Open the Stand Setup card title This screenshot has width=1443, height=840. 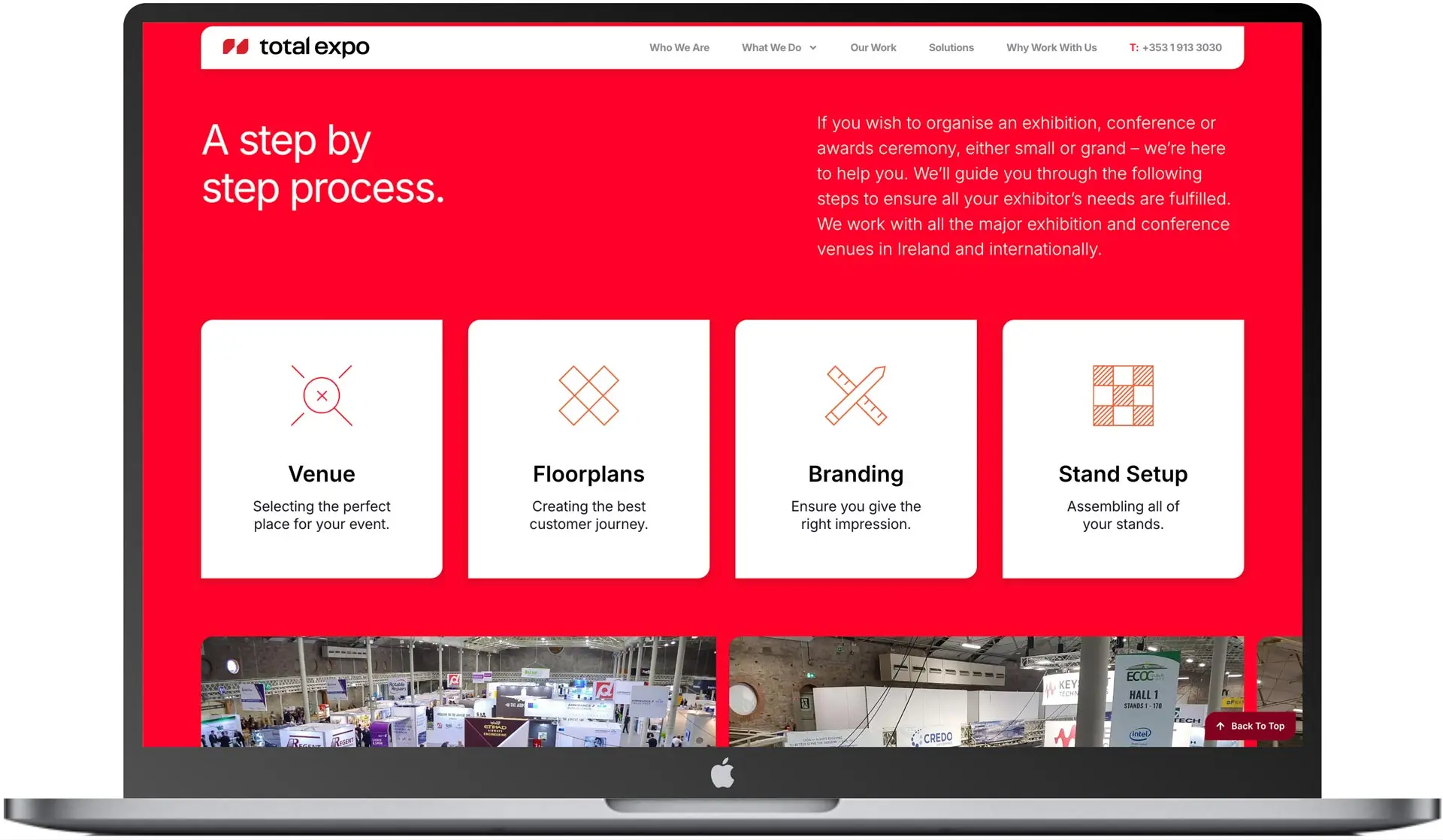1123,474
